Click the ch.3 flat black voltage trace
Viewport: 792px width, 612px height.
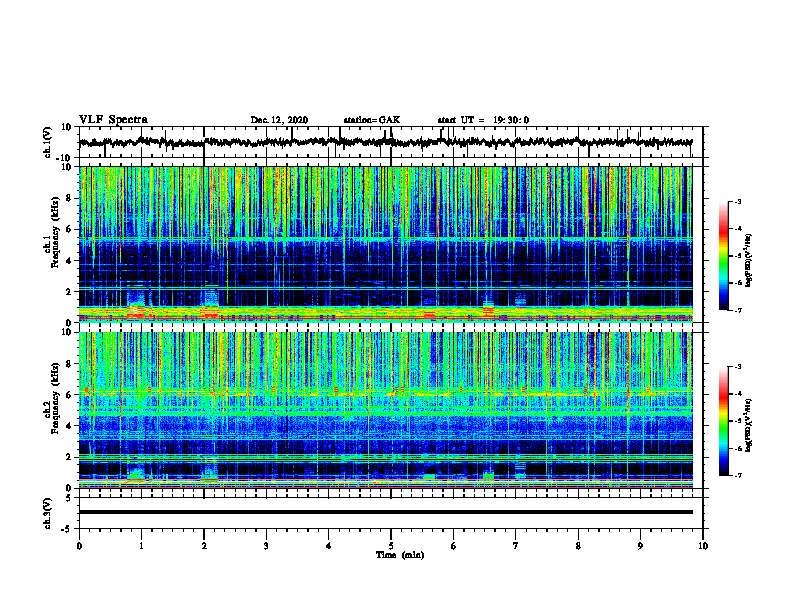(x=385, y=512)
